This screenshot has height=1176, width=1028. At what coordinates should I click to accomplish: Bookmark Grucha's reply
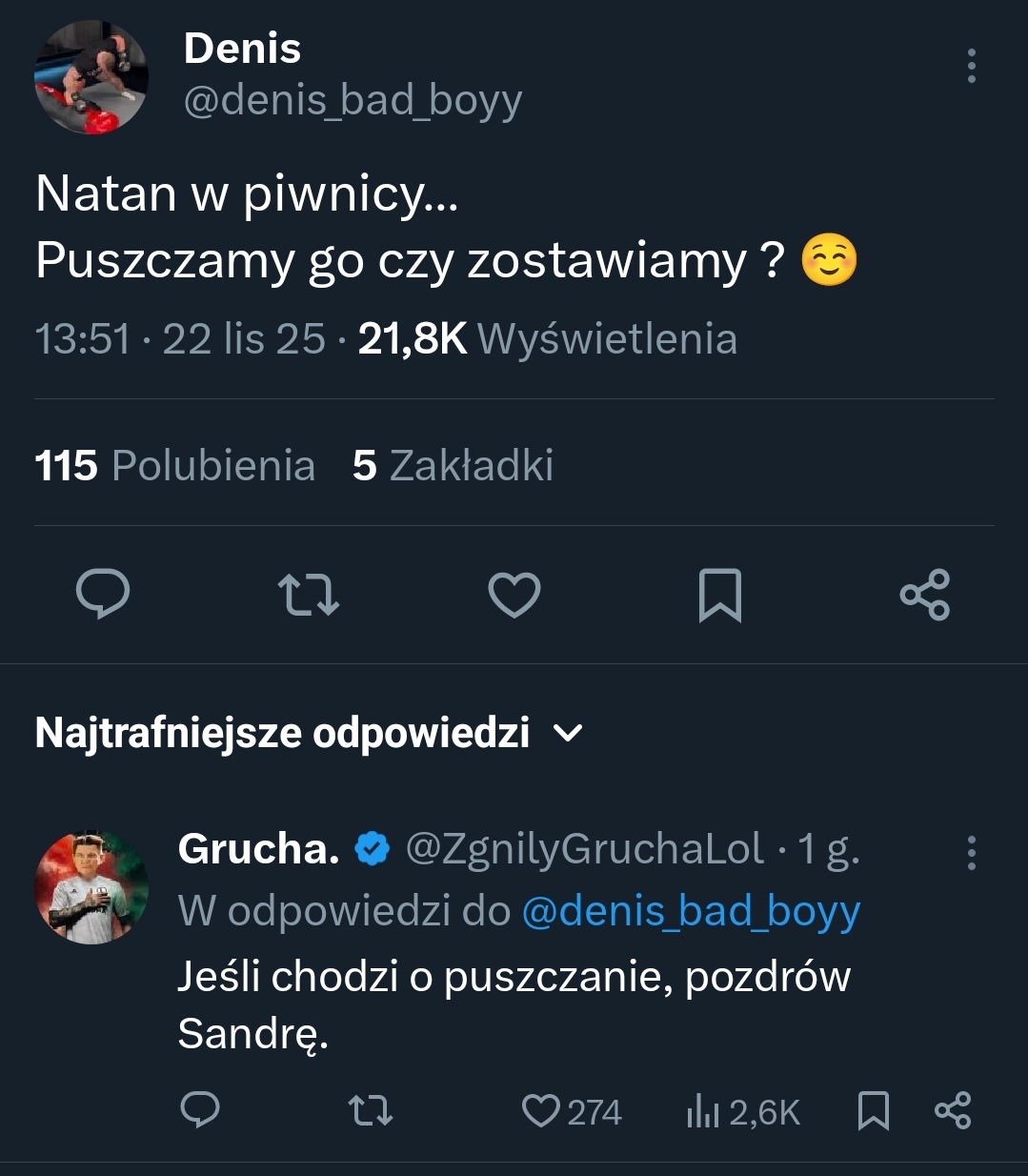tap(874, 1110)
